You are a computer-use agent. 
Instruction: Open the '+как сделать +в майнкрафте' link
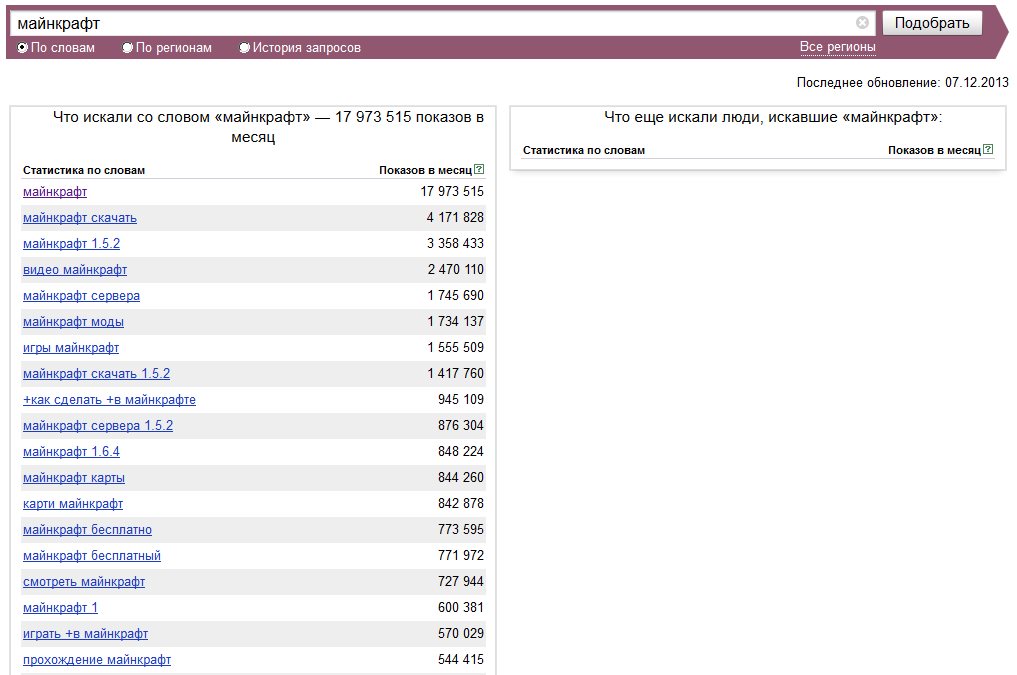pyautogui.click(x=109, y=399)
